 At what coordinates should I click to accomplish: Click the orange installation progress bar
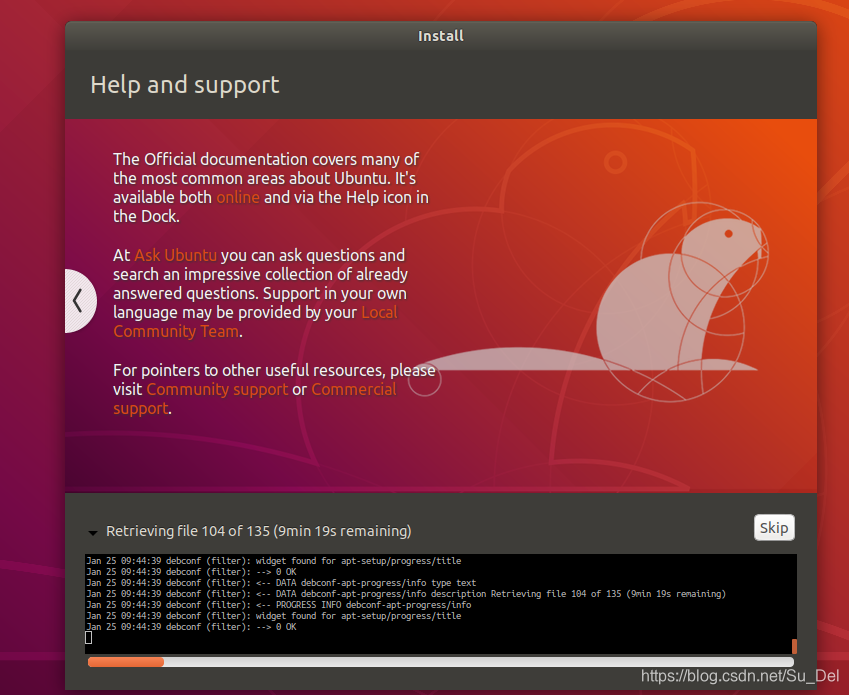click(127, 662)
